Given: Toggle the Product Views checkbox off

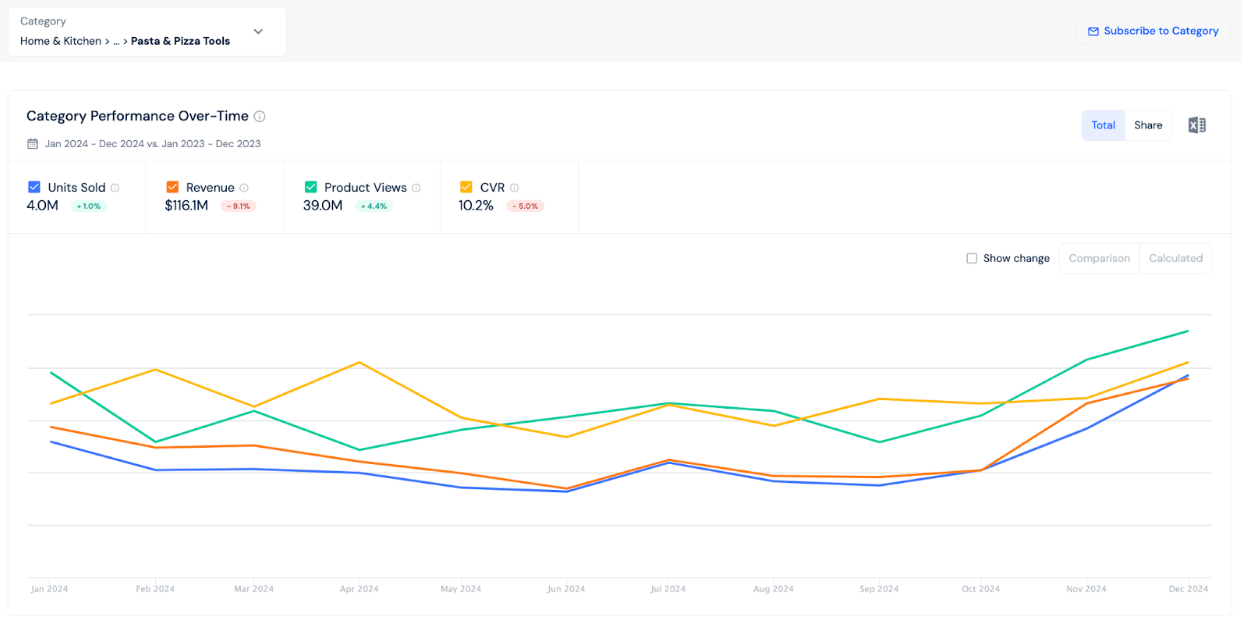Looking at the screenshot, I should (311, 187).
